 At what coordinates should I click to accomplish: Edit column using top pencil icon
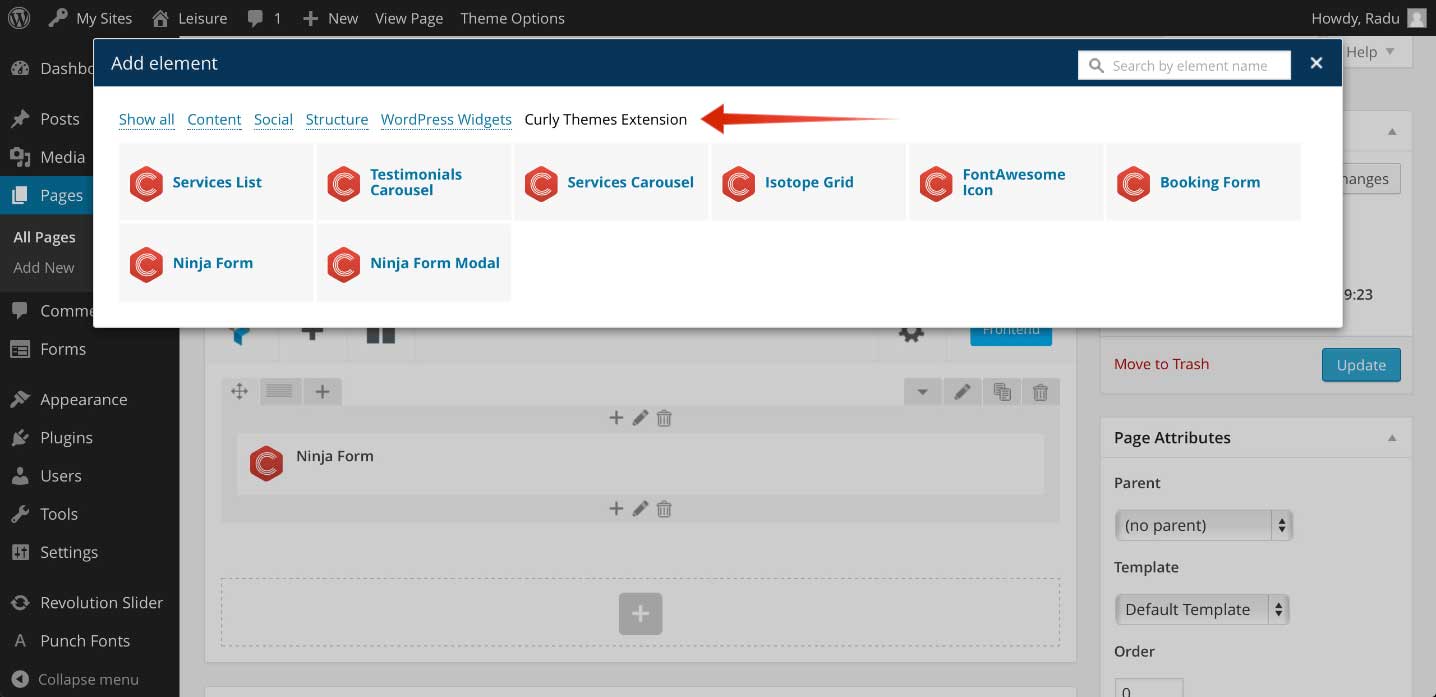pyautogui.click(x=641, y=418)
